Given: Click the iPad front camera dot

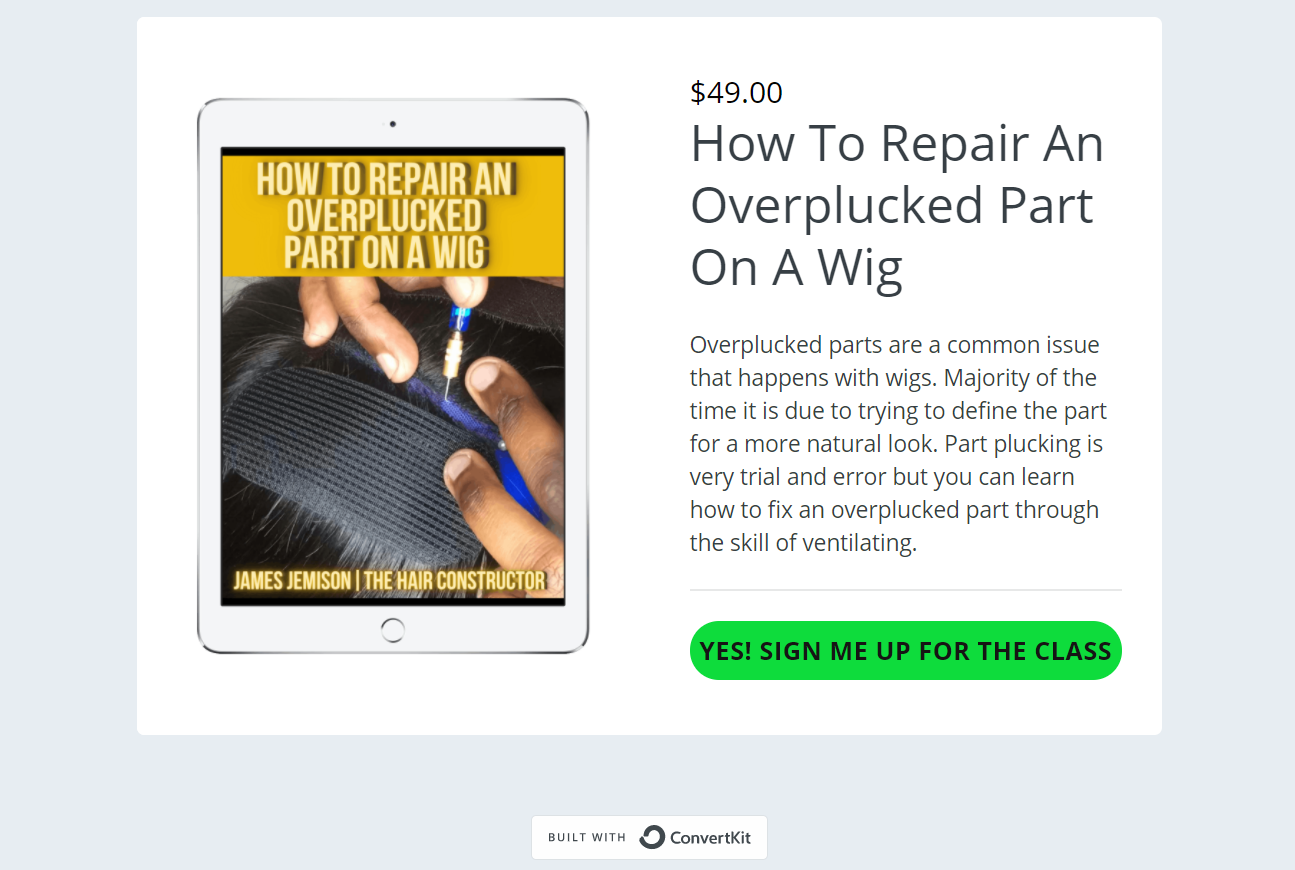Looking at the screenshot, I should (x=393, y=124).
